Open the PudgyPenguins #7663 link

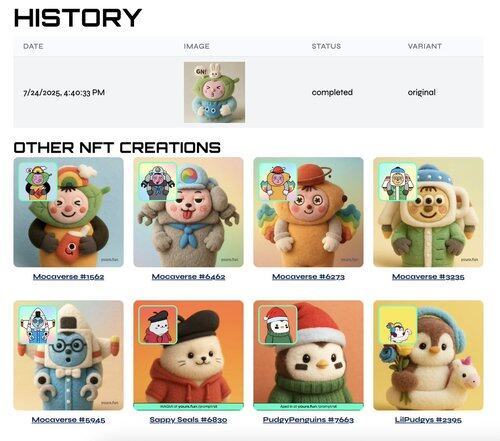[308, 420]
